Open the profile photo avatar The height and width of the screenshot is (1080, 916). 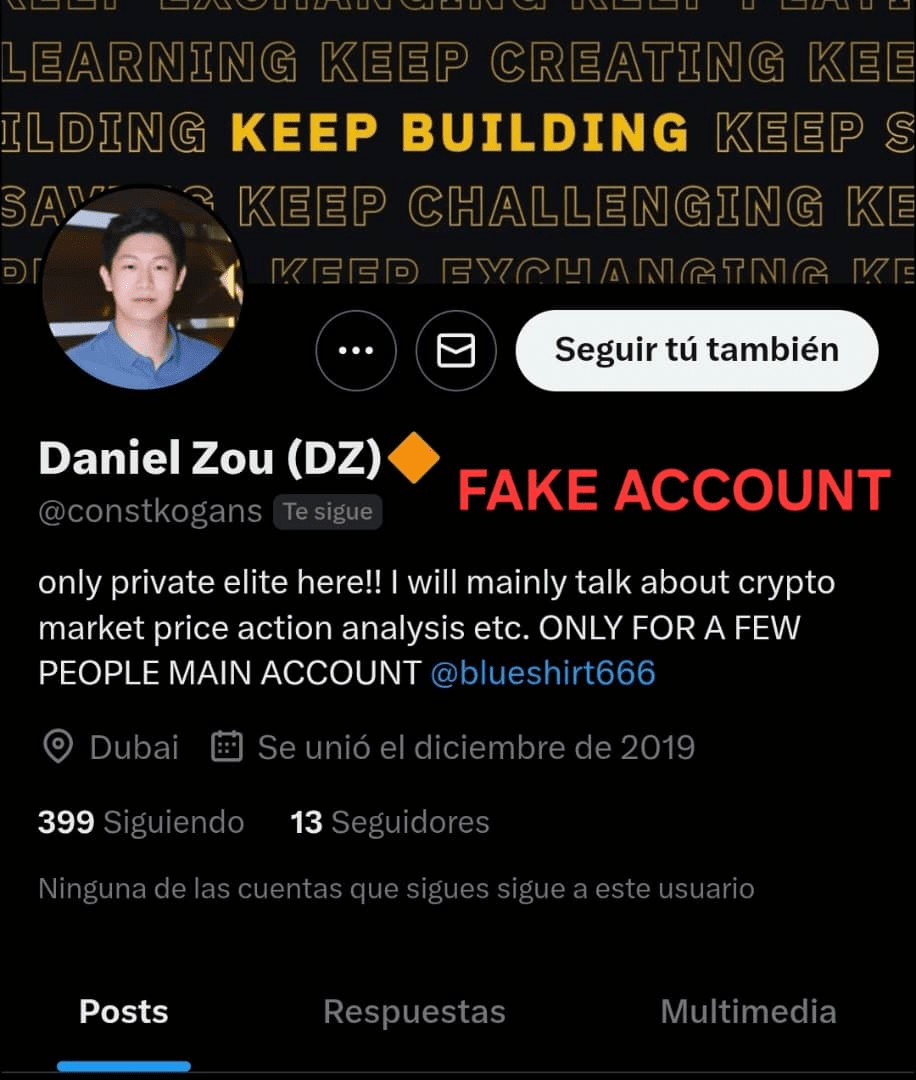[x=143, y=288]
